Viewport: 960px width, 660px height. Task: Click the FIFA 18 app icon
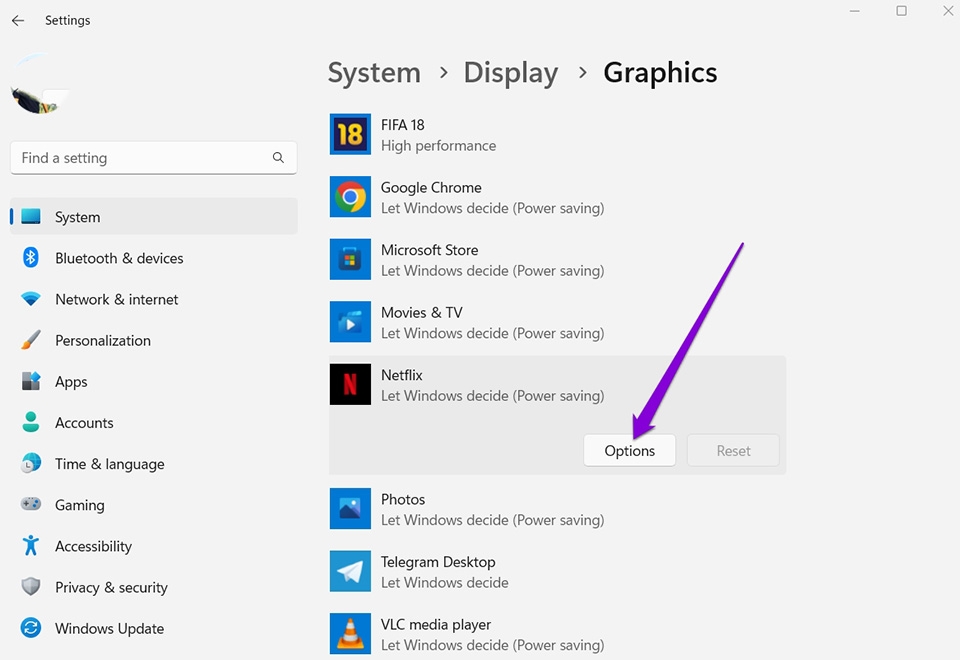[x=350, y=133]
